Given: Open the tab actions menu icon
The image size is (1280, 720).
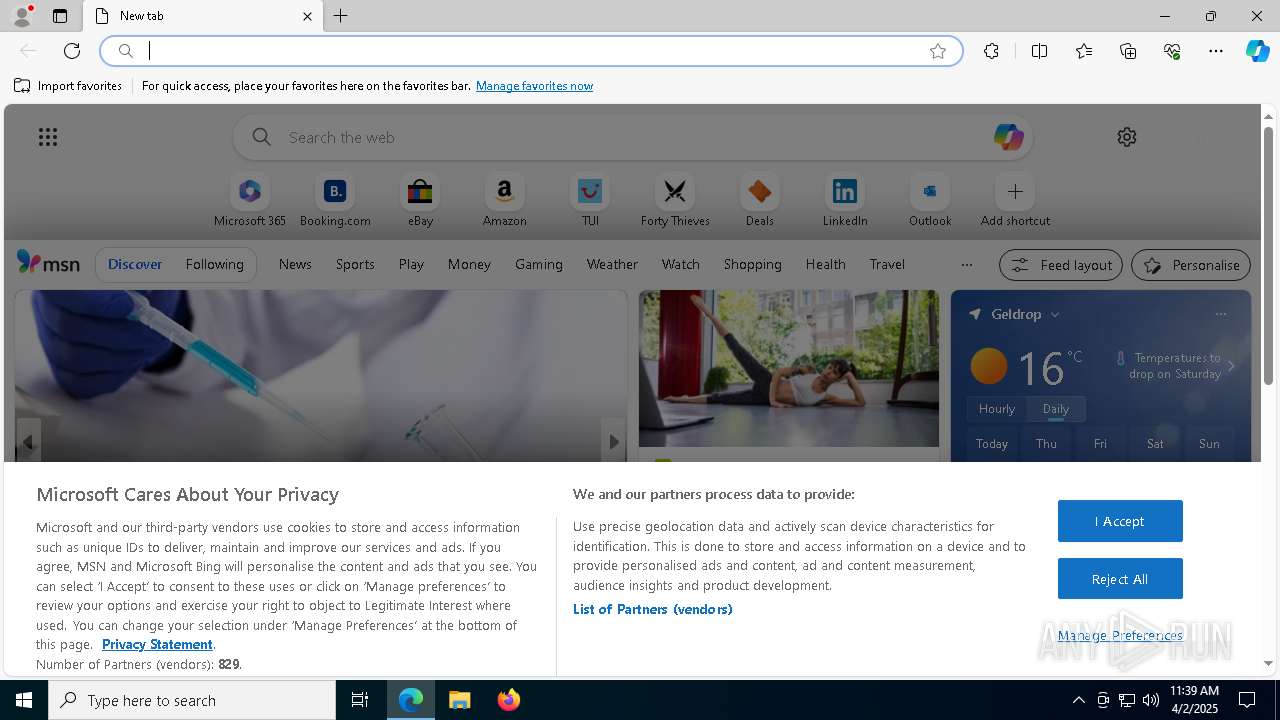Looking at the screenshot, I should point(60,16).
